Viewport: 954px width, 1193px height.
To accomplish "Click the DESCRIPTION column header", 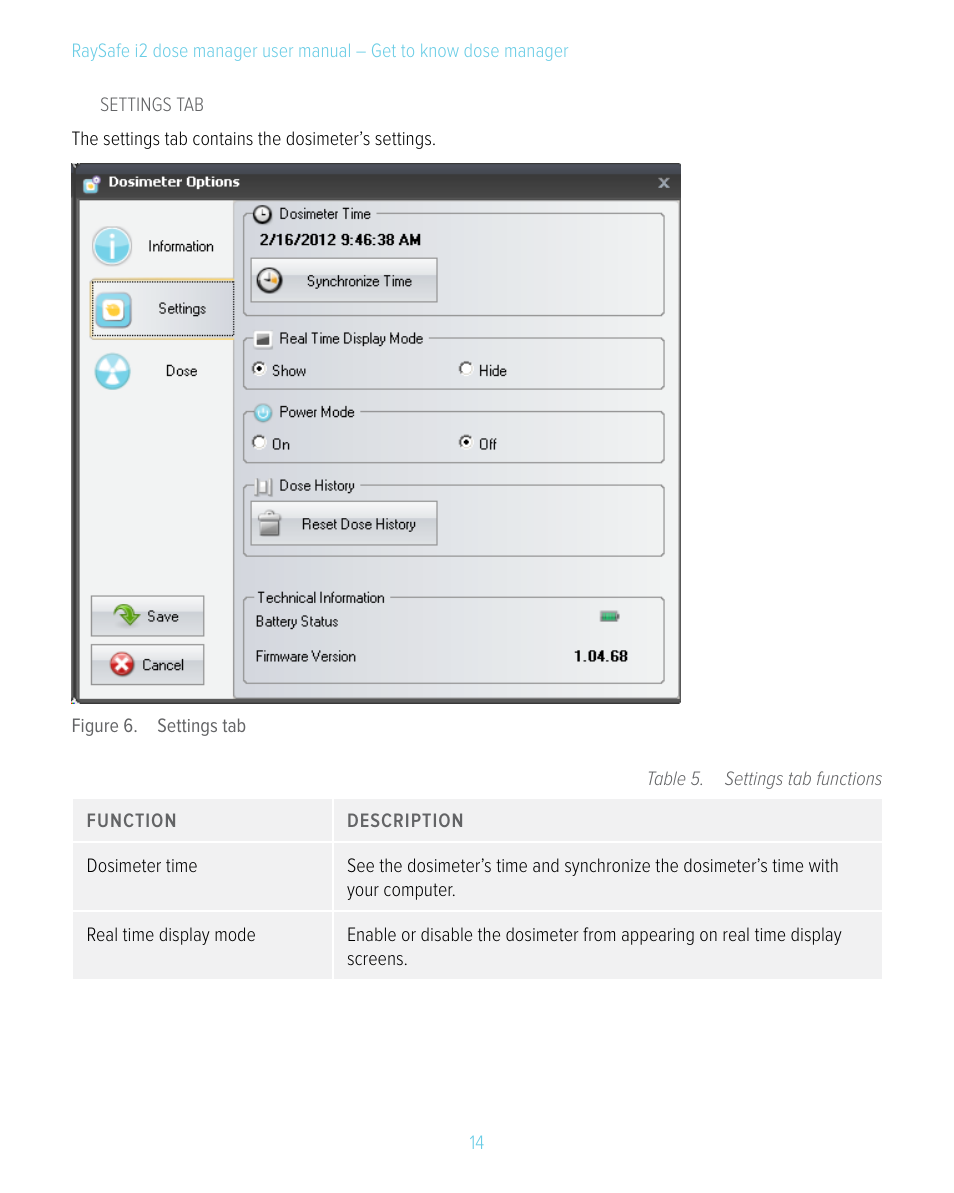I will coord(405,821).
